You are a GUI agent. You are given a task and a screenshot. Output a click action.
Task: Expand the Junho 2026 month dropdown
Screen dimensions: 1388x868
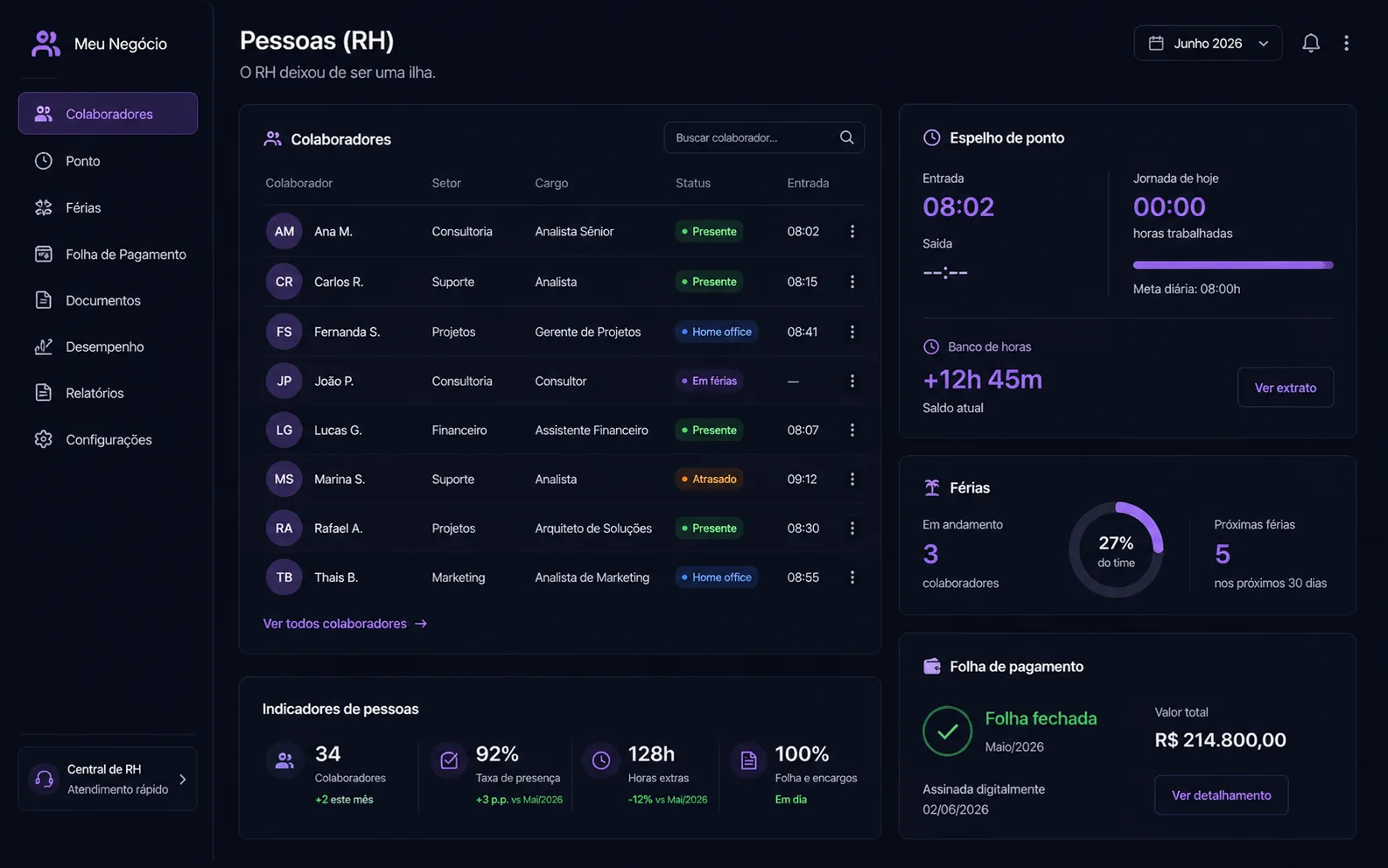pyautogui.click(x=1208, y=43)
